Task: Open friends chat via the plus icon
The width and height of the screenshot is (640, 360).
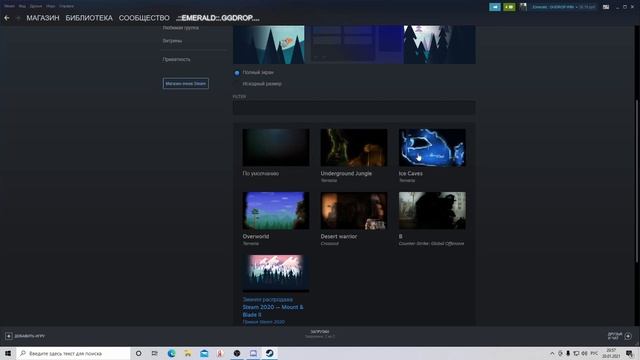Action: [x=628, y=336]
